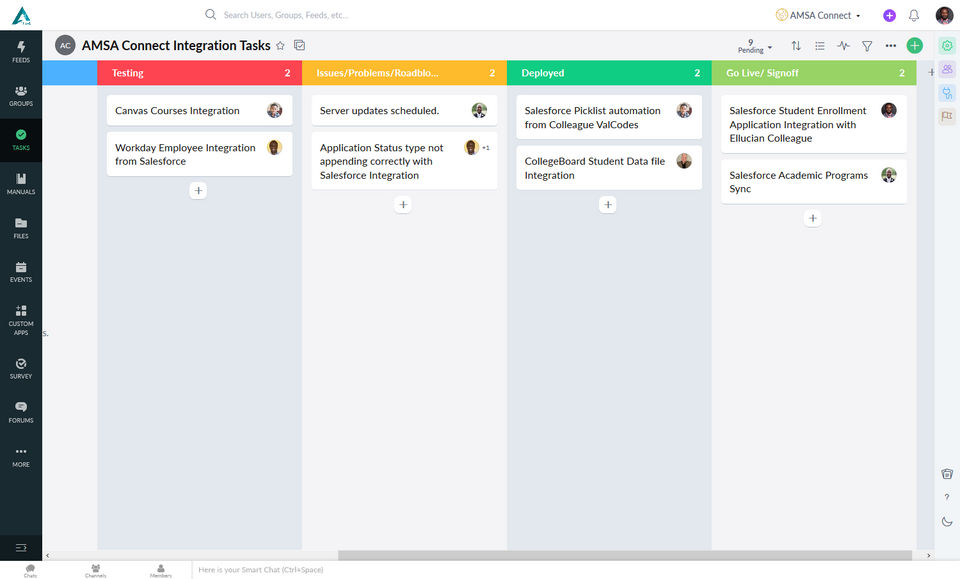Click the search magnifier icon
The height and width of the screenshot is (579, 960).
point(210,14)
